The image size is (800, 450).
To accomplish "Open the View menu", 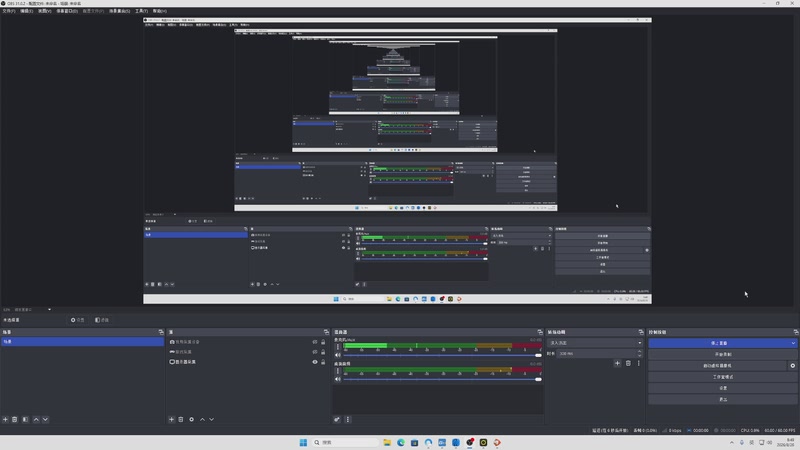I will click(44, 11).
